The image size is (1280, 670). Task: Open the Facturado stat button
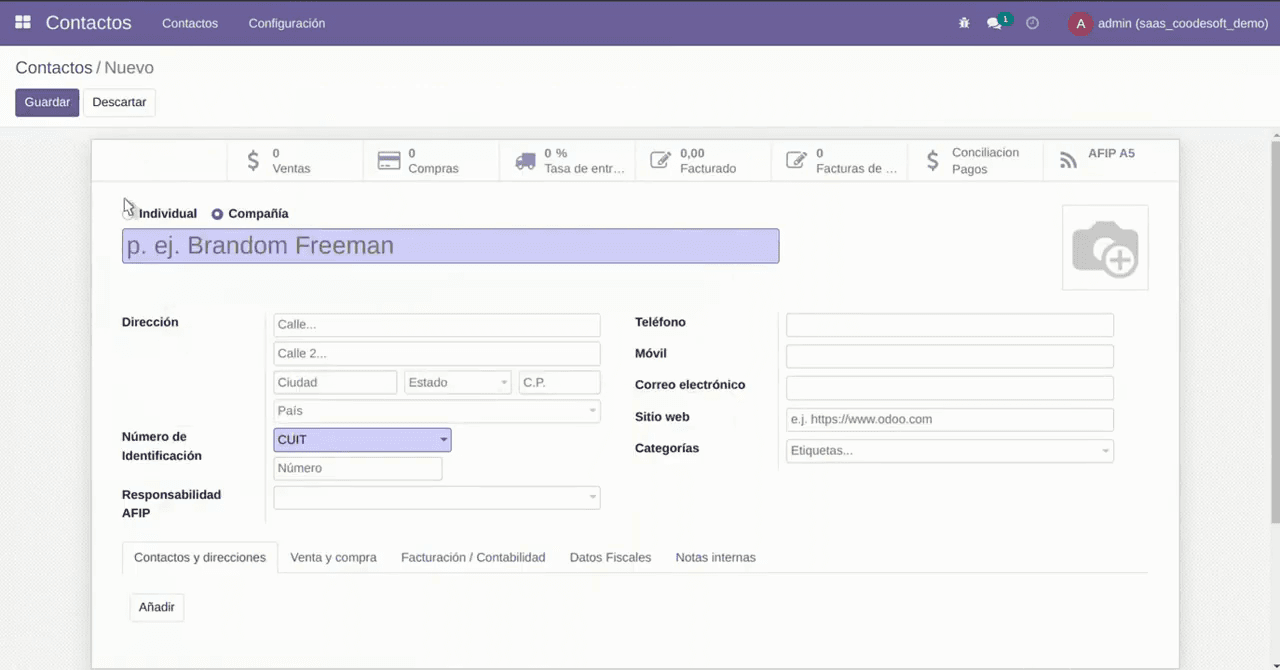(x=704, y=161)
